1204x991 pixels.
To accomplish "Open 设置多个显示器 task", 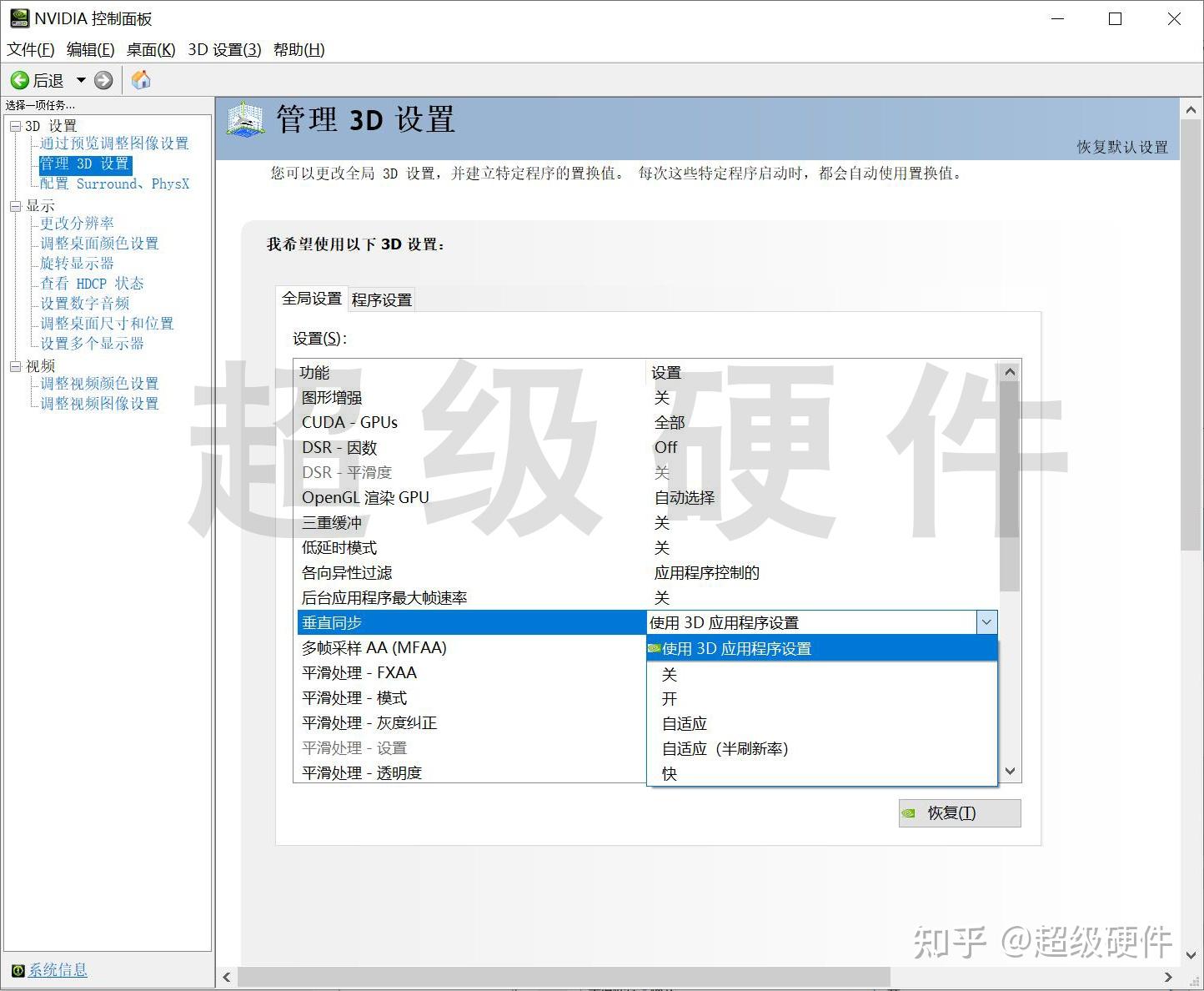I will tap(92, 344).
